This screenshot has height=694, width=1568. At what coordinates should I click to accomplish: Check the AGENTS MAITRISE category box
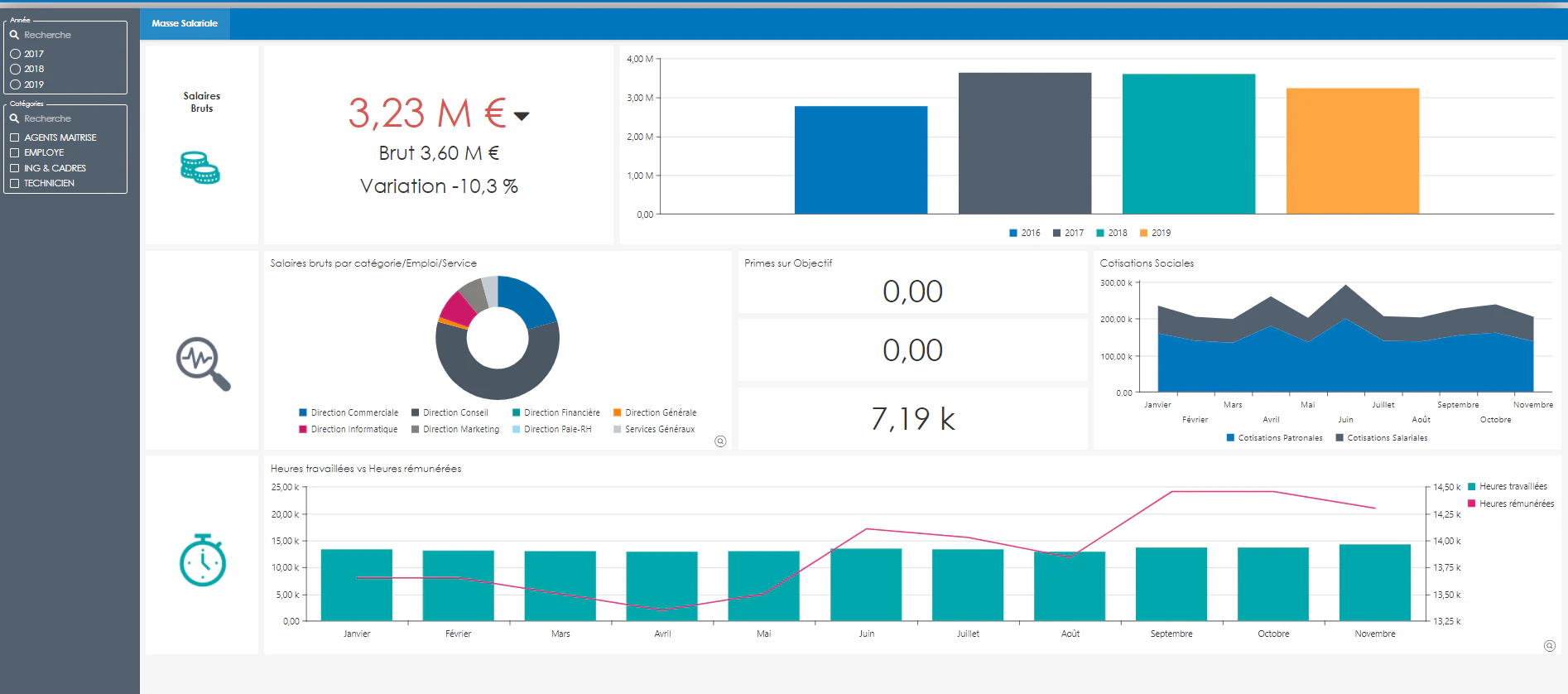pos(14,137)
